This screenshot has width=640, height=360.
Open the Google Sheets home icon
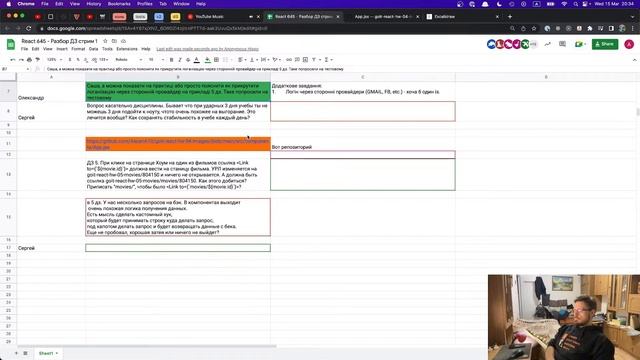tap(11, 44)
